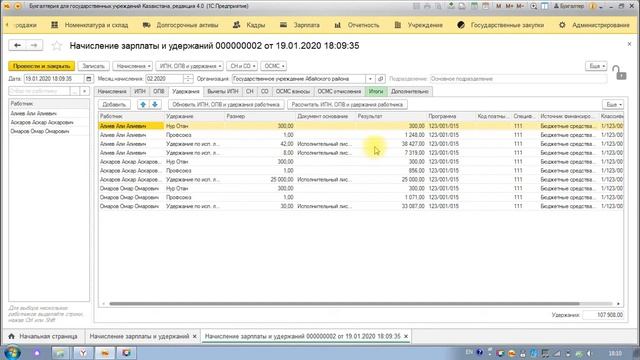
Task: Add this document to favorites with the star
Action: pos(56,46)
